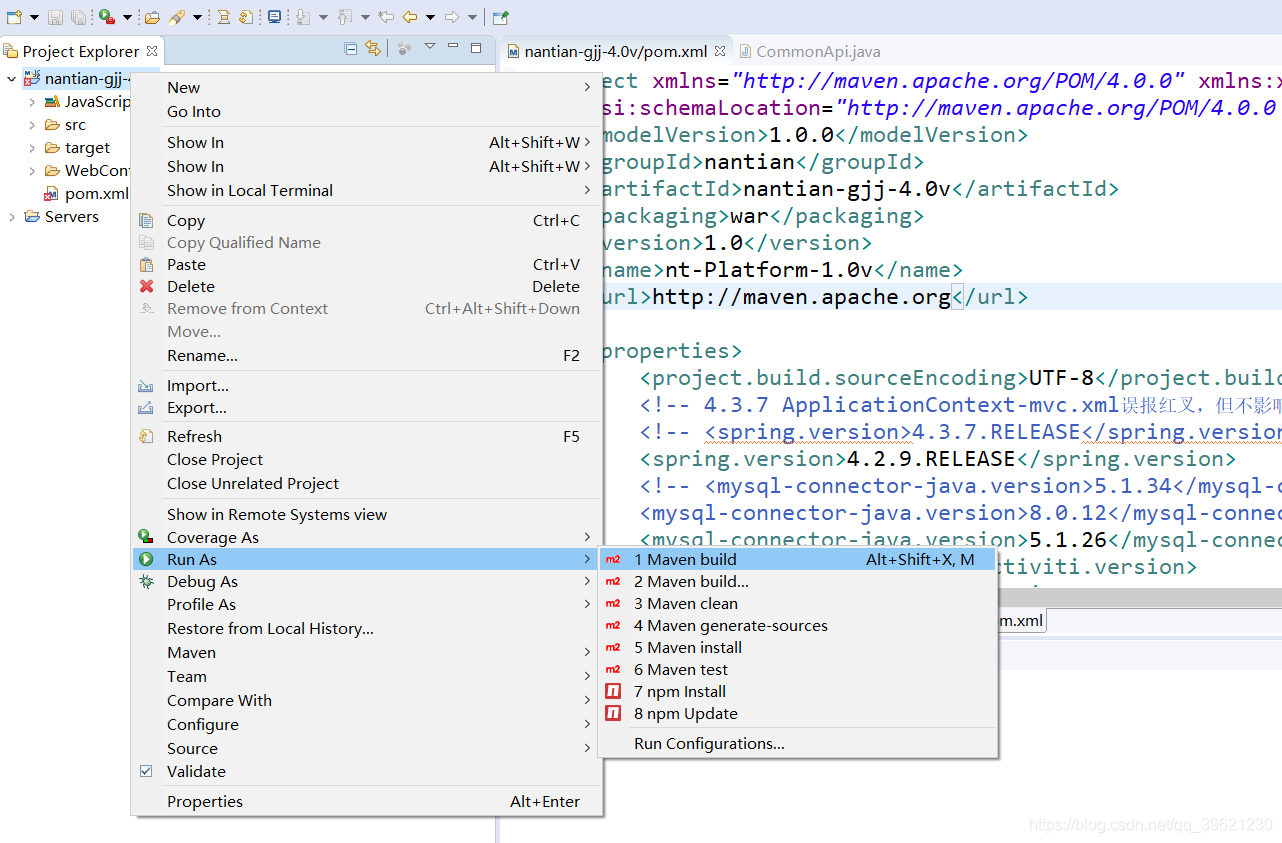Click the url line http://maven.apache.org in the editor
This screenshot has width=1282, height=843.
tap(801, 297)
